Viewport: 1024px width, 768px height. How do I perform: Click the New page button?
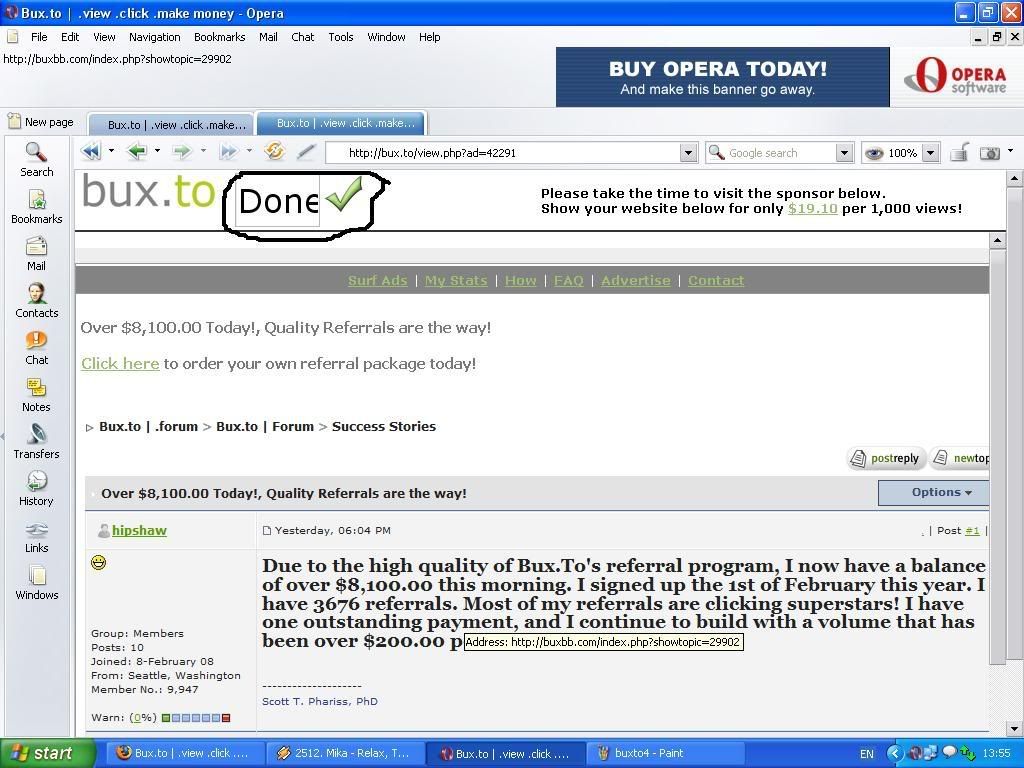(x=40, y=122)
